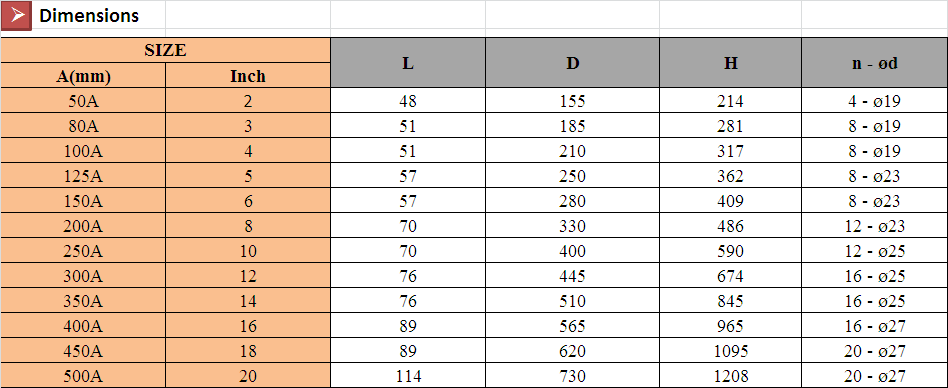Select the n - ød column header
The image size is (948, 388).
[x=874, y=63]
